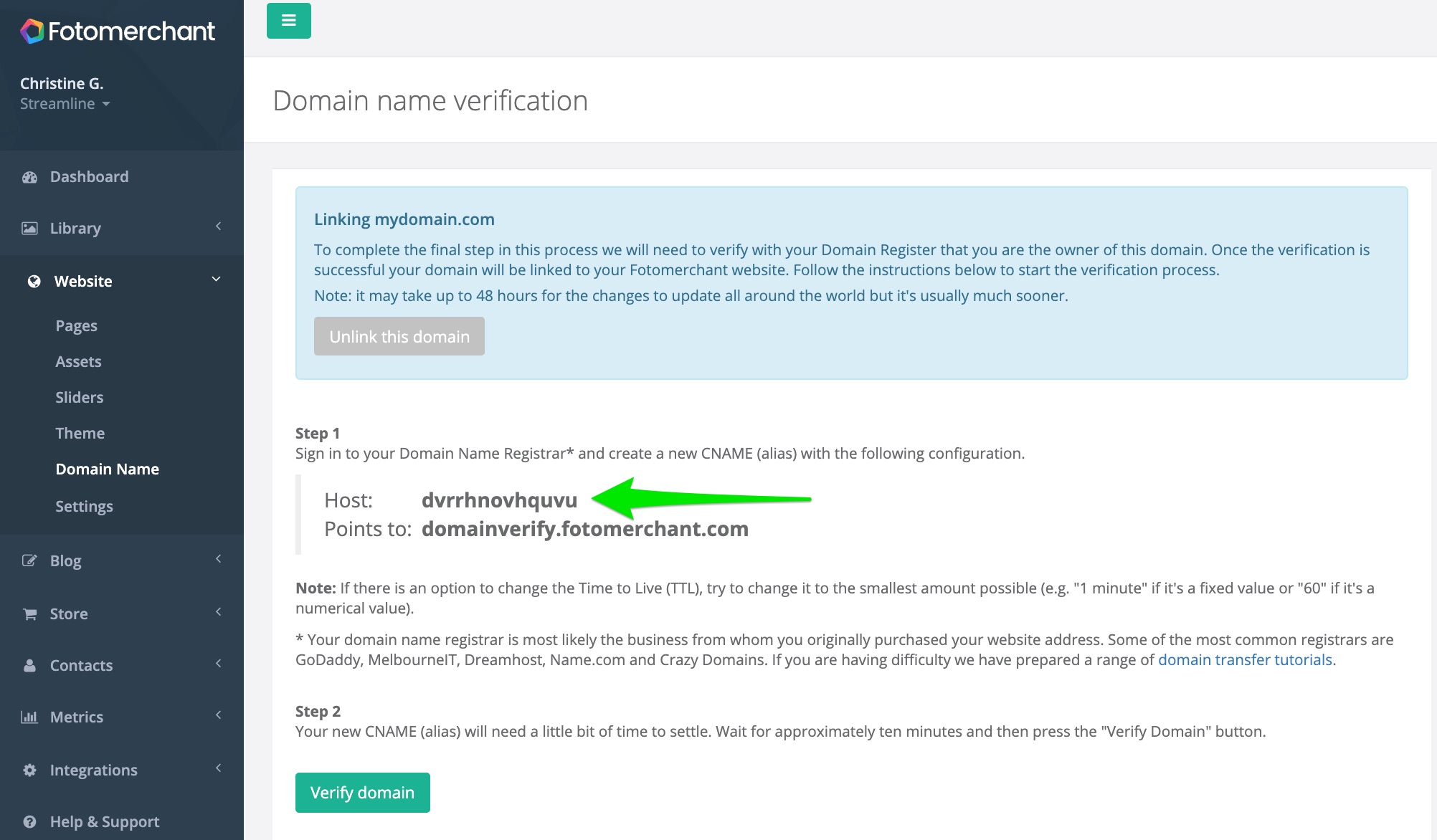Image resolution: width=1437 pixels, height=840 pixels.
Task: Open Theme under Website
Action: (80, 434)
